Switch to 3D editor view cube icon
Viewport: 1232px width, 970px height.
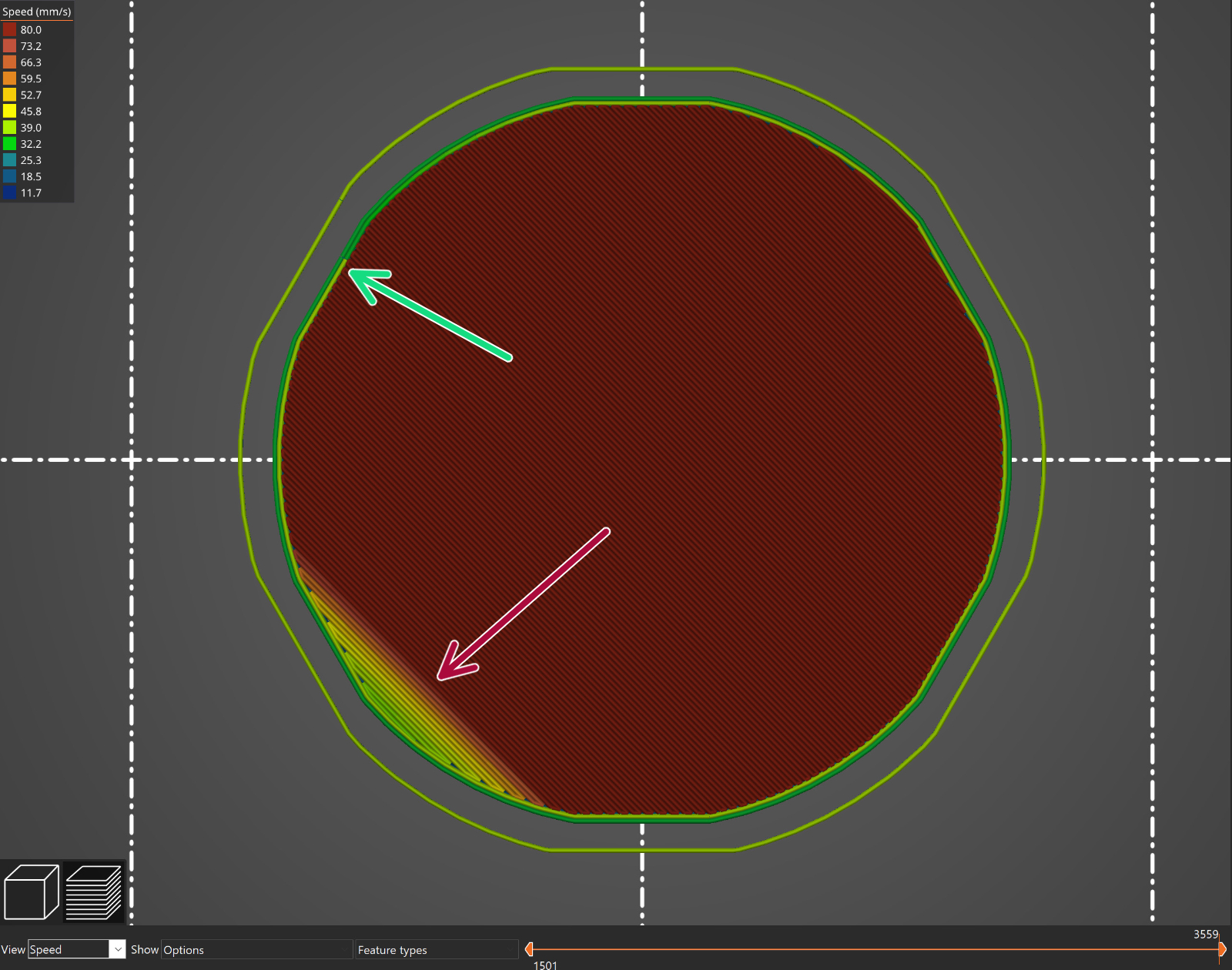pos(32,891)
